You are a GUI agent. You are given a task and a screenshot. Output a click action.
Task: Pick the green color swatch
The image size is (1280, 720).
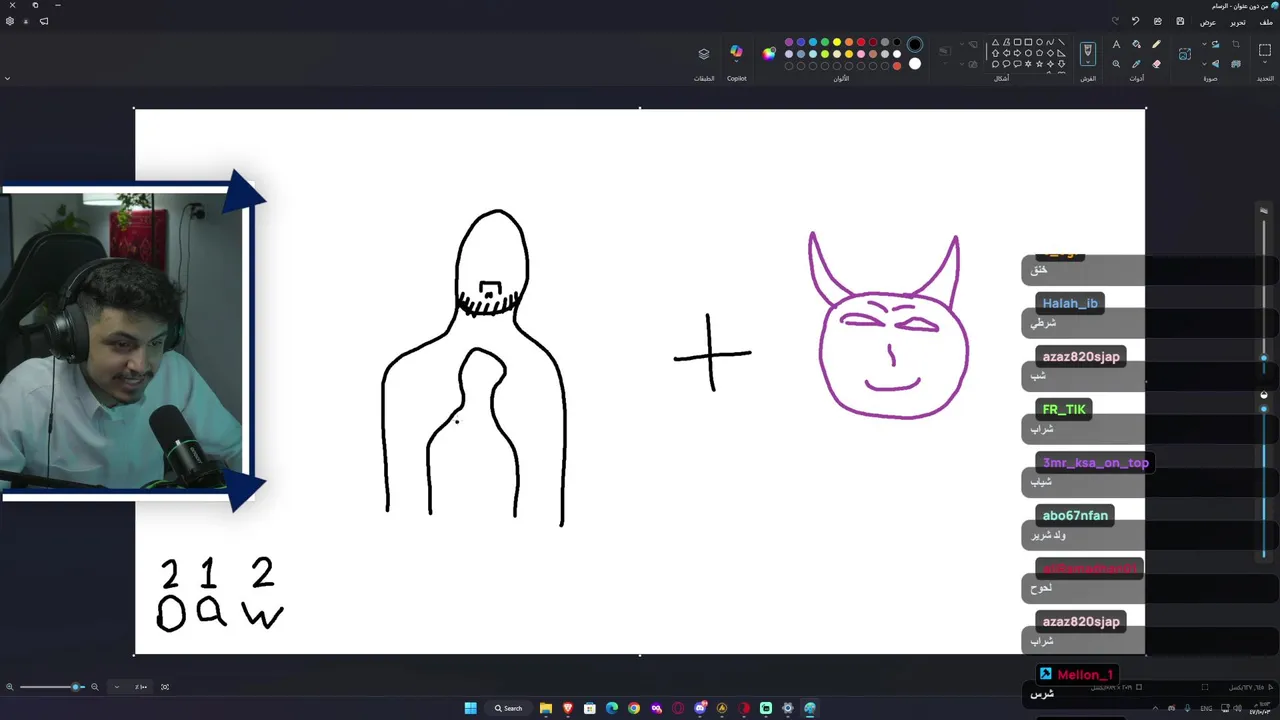pyautogui.click(x=825, y=42)
